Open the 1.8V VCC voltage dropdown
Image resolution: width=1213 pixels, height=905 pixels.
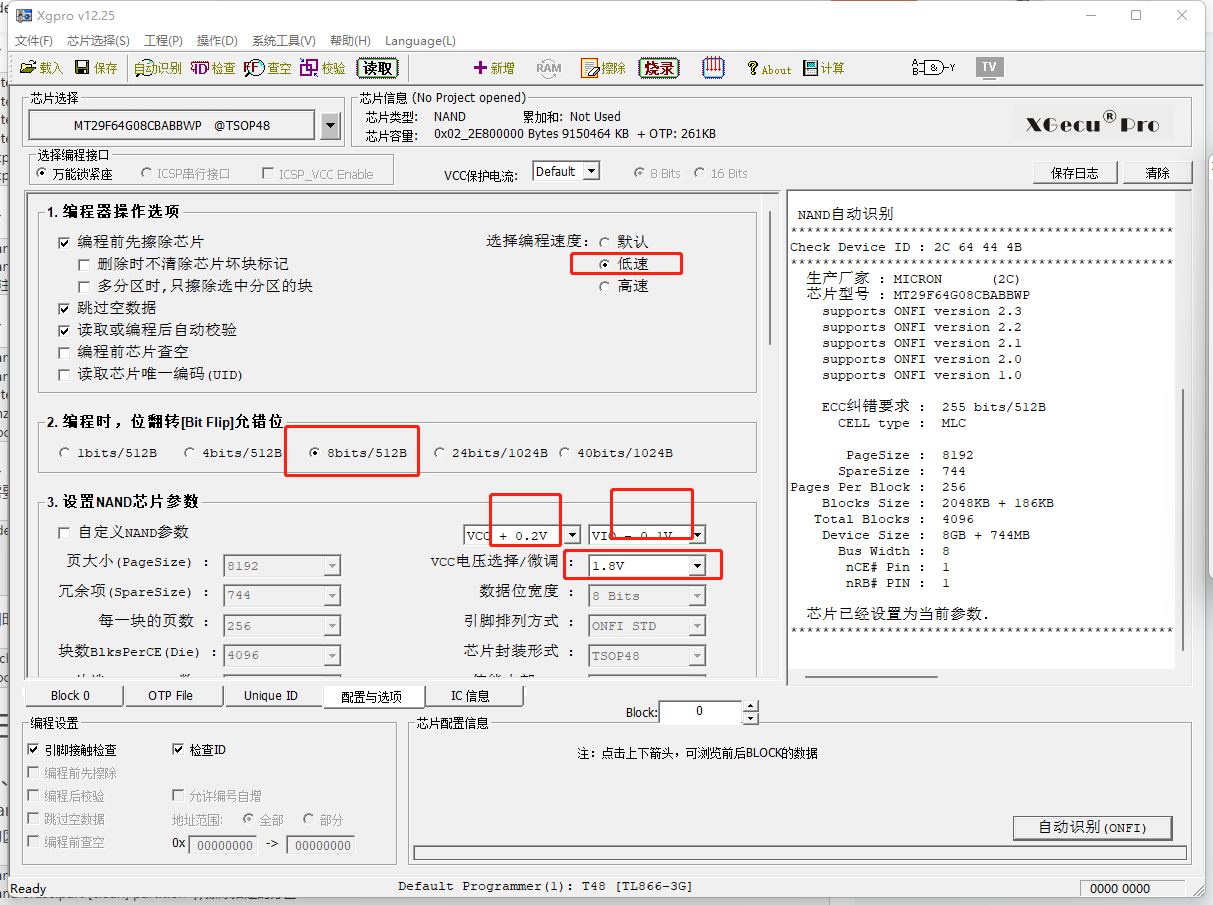697,566
